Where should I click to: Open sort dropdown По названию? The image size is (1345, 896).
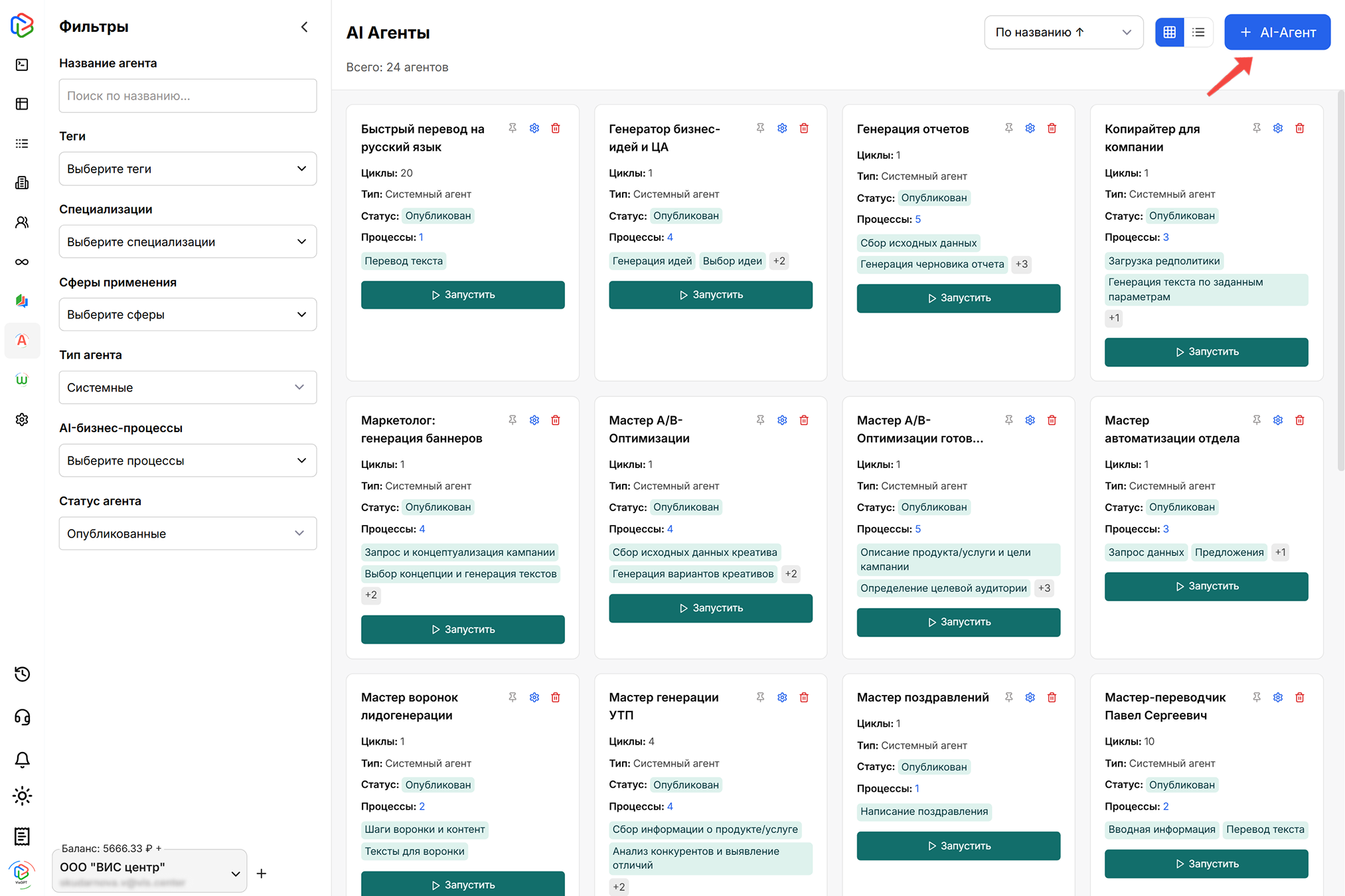pyautogui.click(x=1062, y=32)
